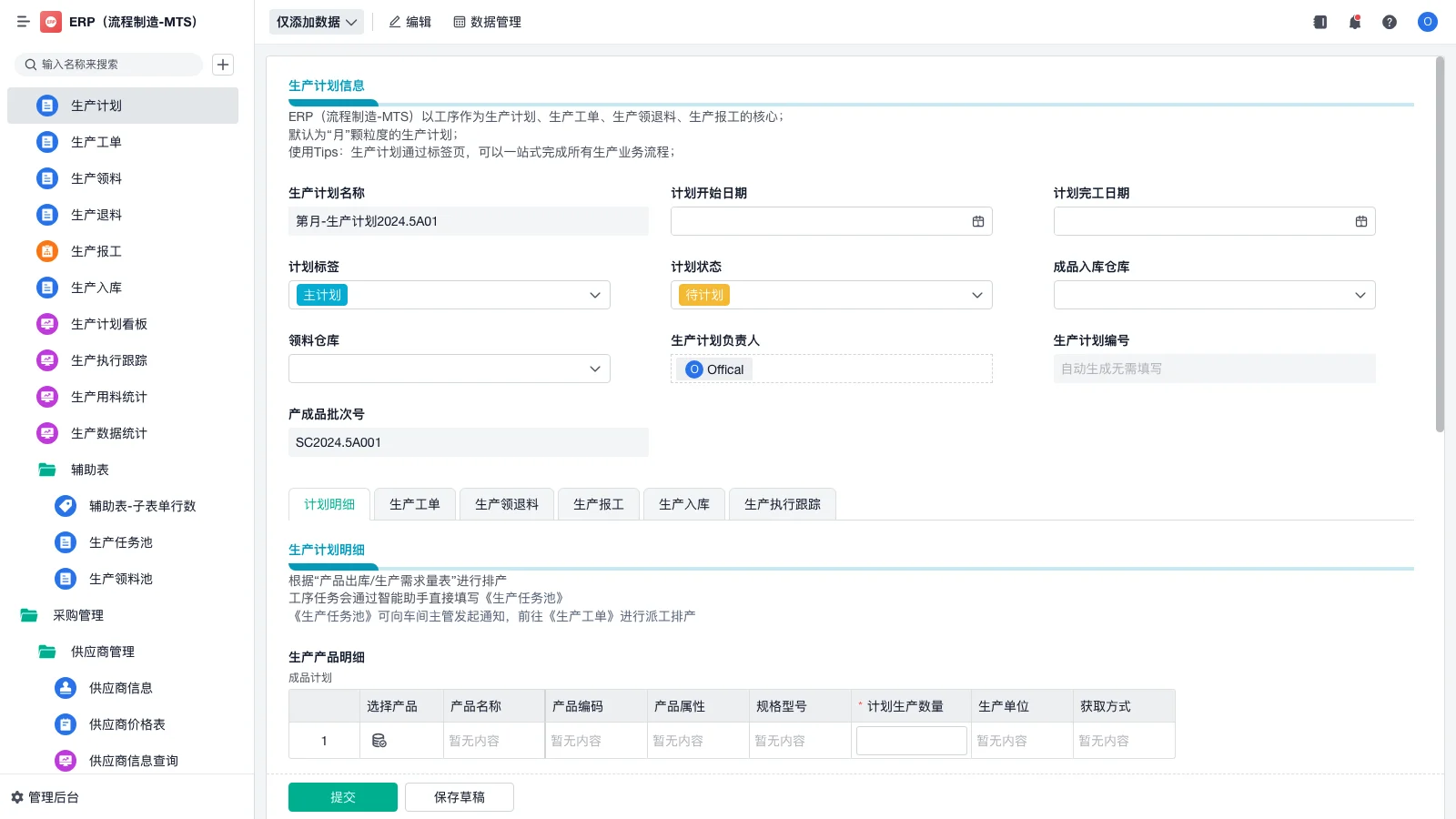This screenshot has height=819, width=1456.
Task: Open the 生产领料 sidebar icon
Action: (x=47, y=178)
